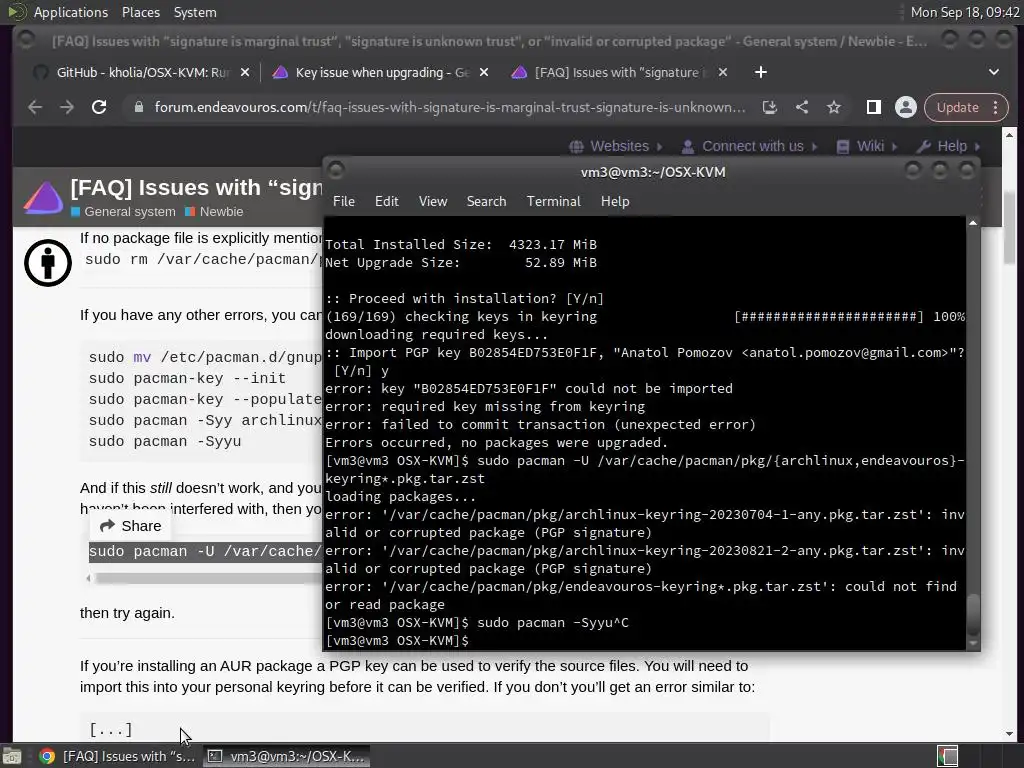Viewport: 1024px width, 768px height.
Task: Install the page using the address bar download icon
Action: tap(770, 107)
